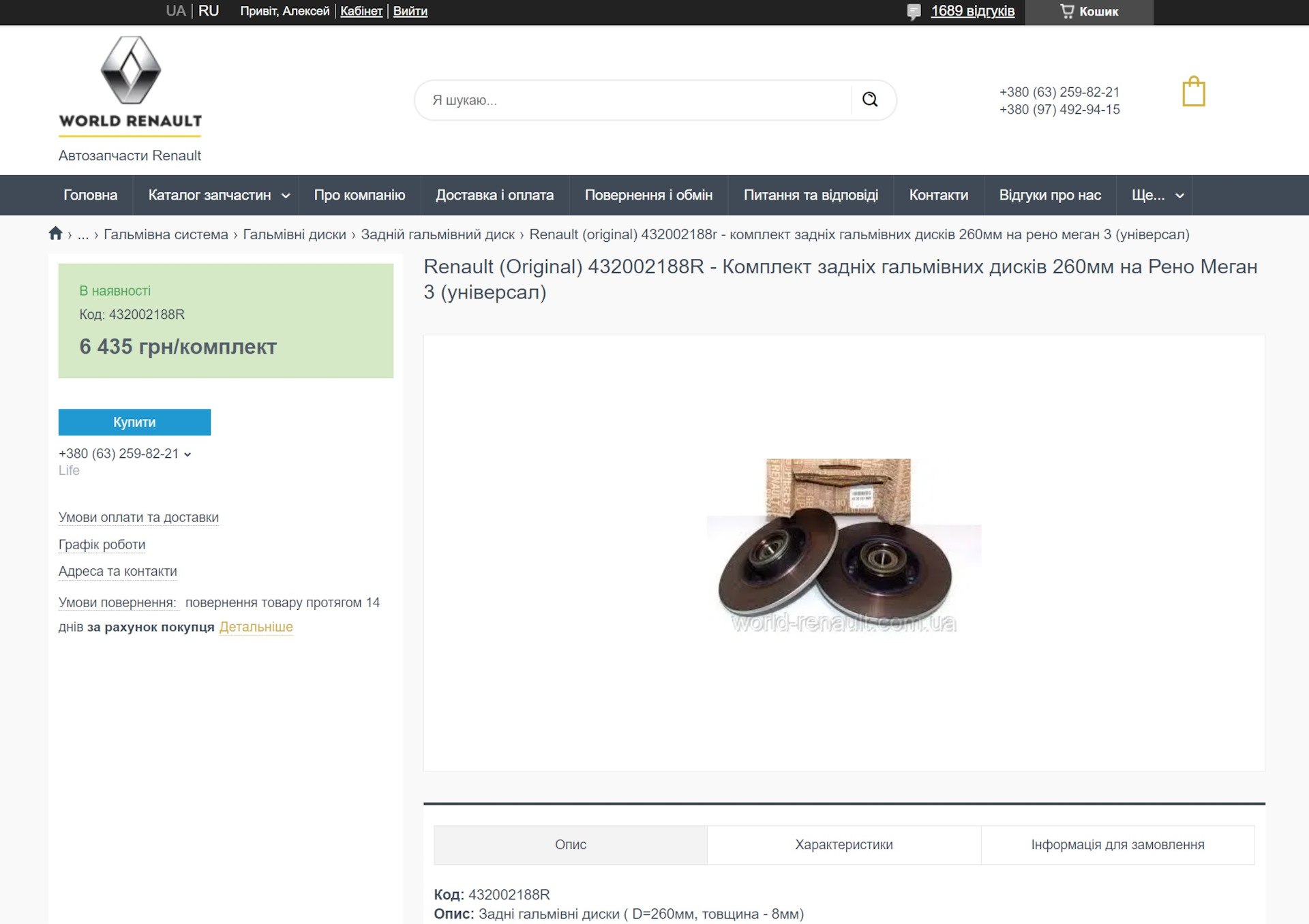Viewport: 1309px width, 924px height.
Task: Open the Характеристики tab
Action: coord(843,844)
